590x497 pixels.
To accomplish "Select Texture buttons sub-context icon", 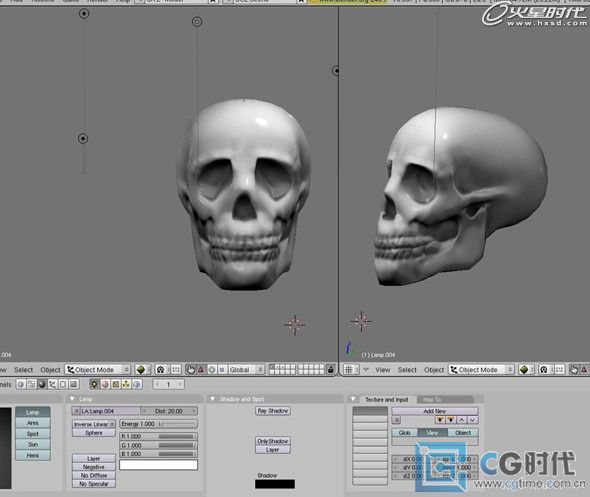I will point(116,385).
